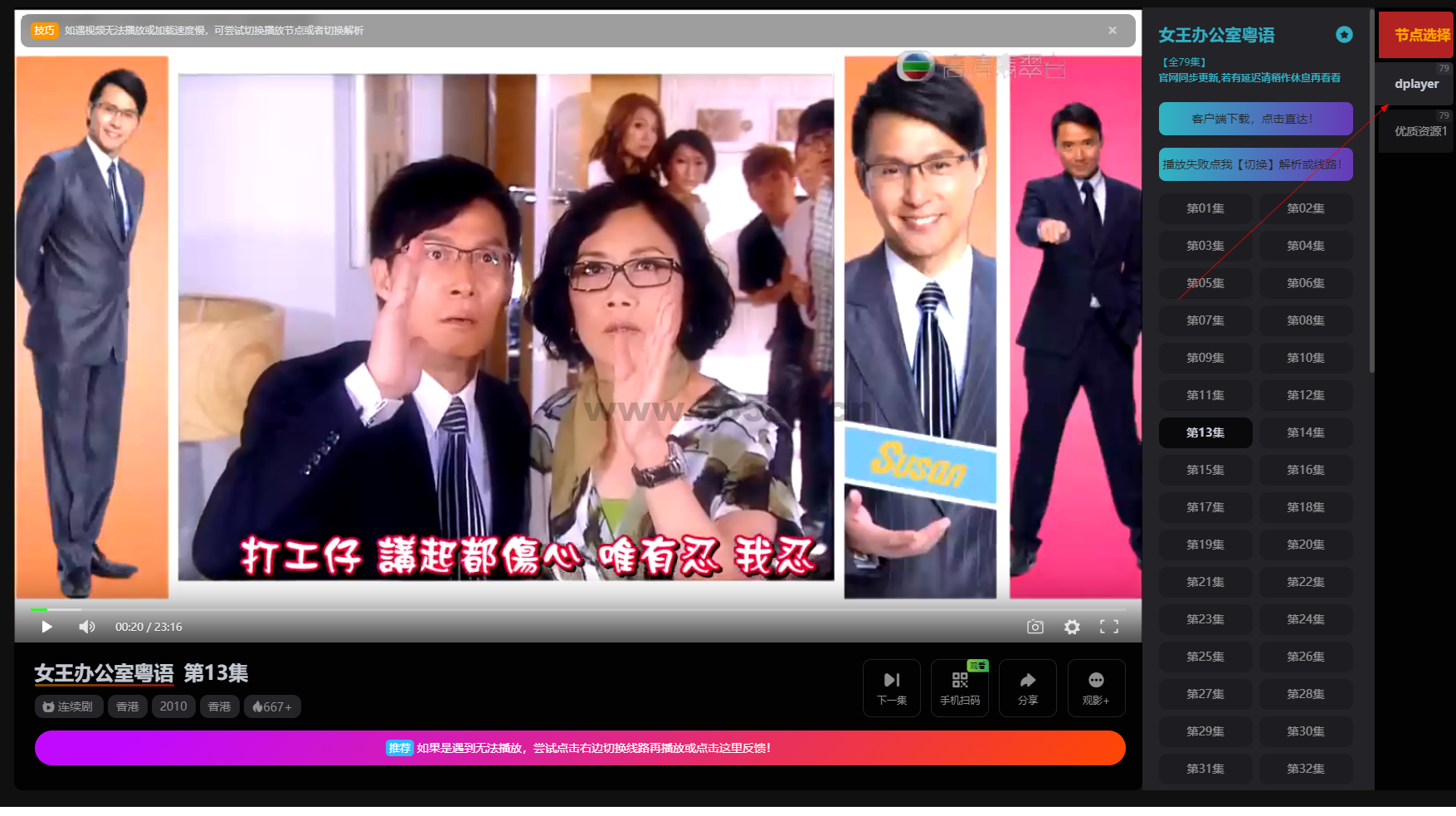The image size is (1456, 816).
Task: Open player settings gear icon
Action: pyautogui.click(x=1072, y=627)
